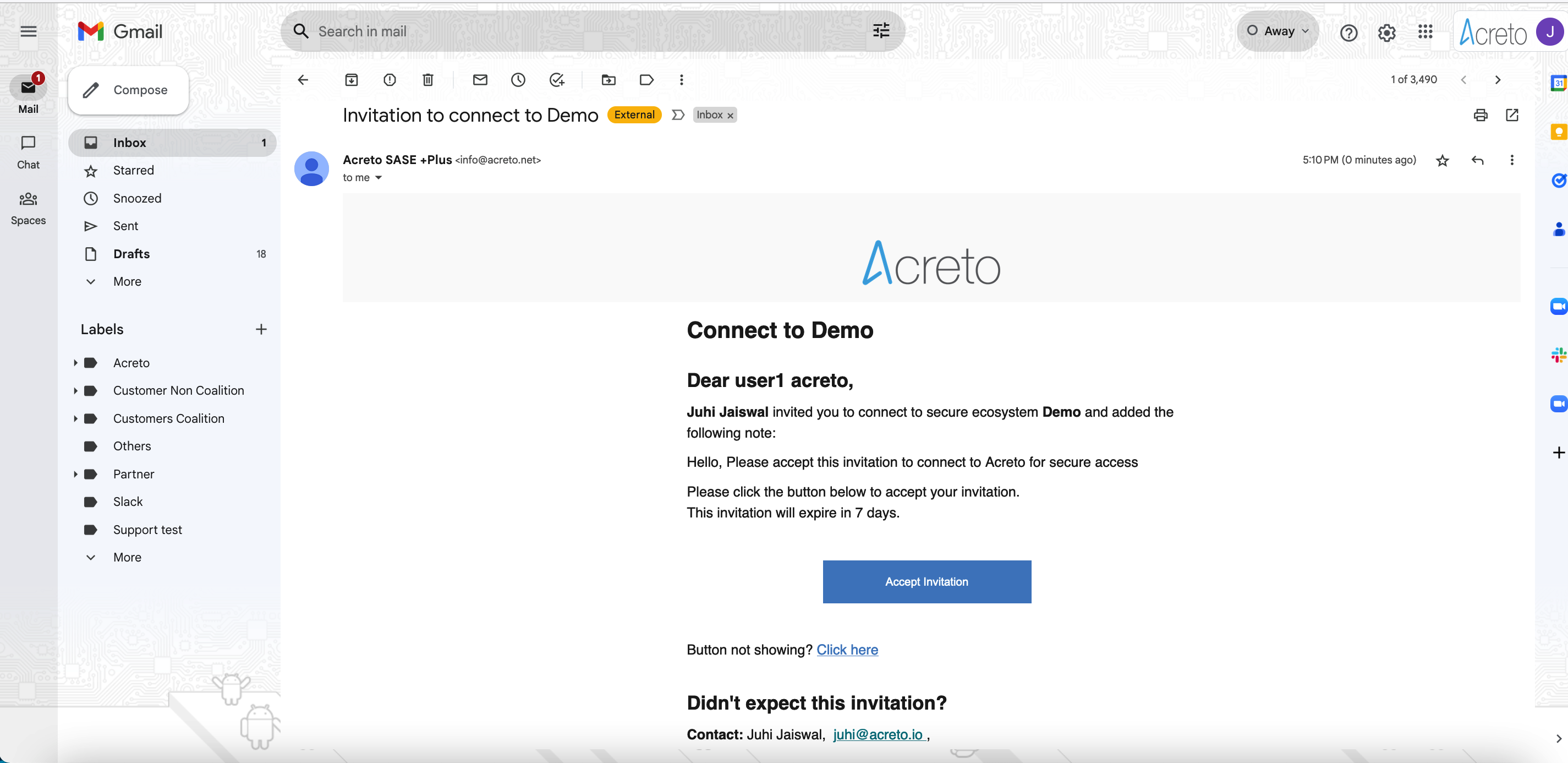Viewport: 1568px width, 763px height.
Task: Reply to Acreto SASE email
Action: [x=1477, y=160]
